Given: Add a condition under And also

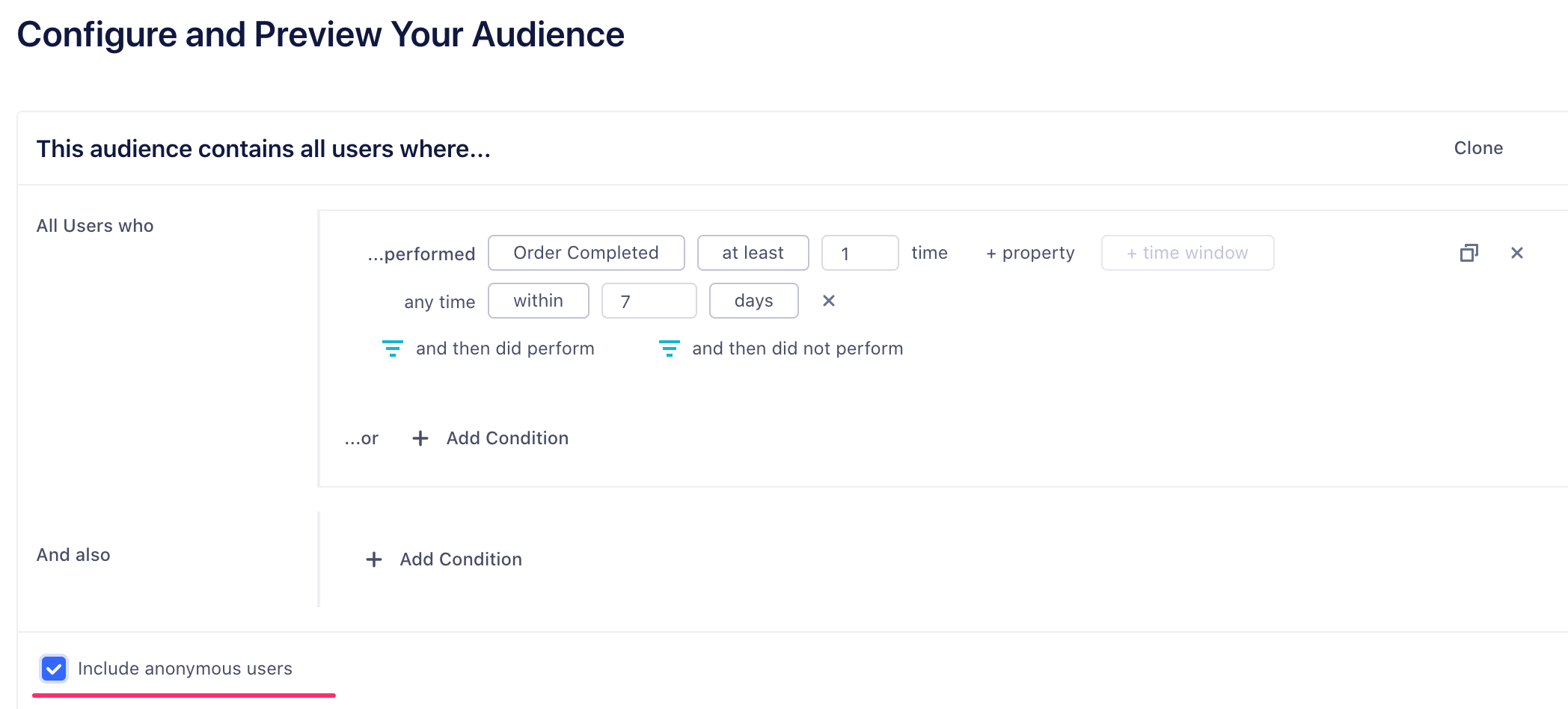Looking at the screenshot, I should [460, 559].
